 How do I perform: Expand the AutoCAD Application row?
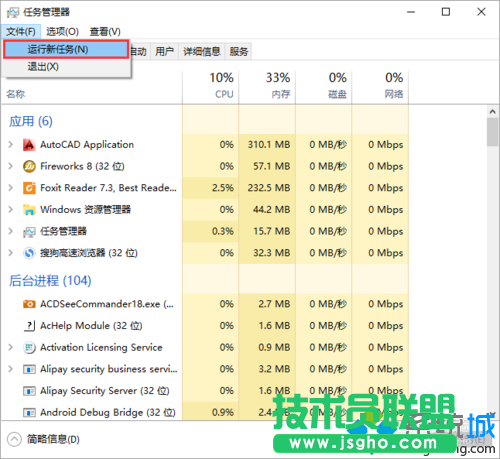[x=11, y=145]
